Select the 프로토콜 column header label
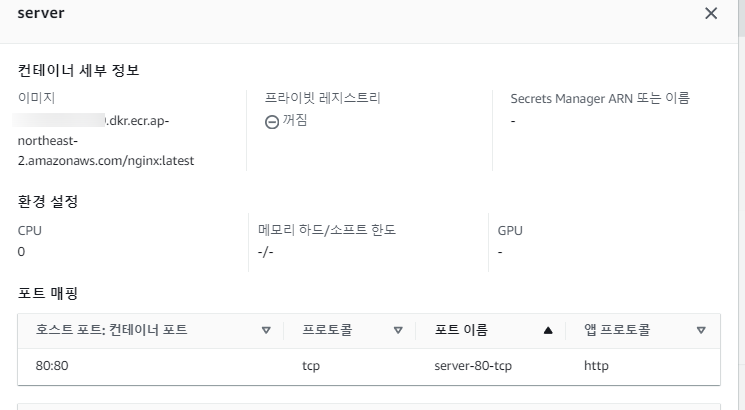 tap(326, 330)
